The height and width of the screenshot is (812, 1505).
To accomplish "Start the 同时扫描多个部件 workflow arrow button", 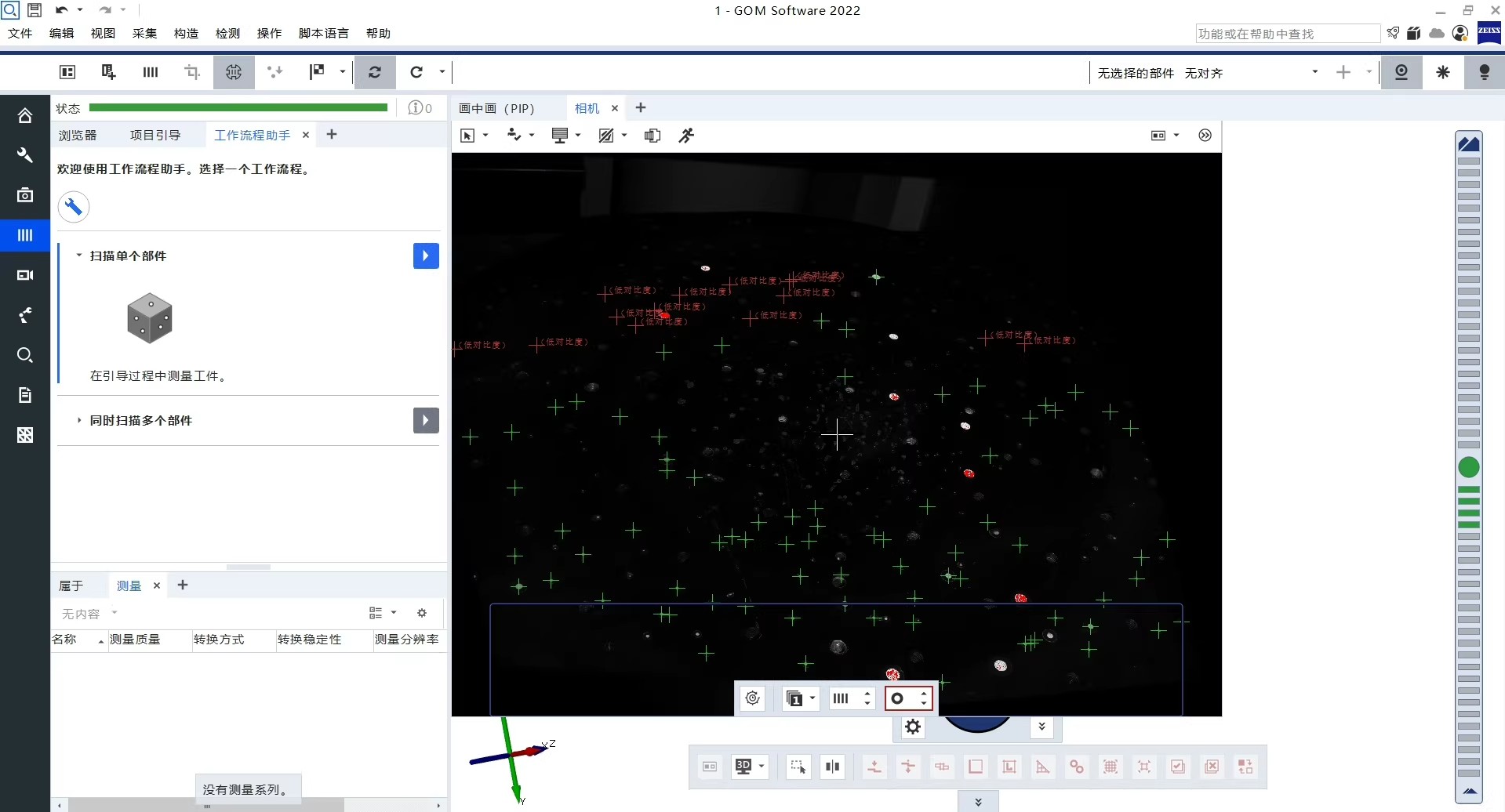I will tap(426, 420).
